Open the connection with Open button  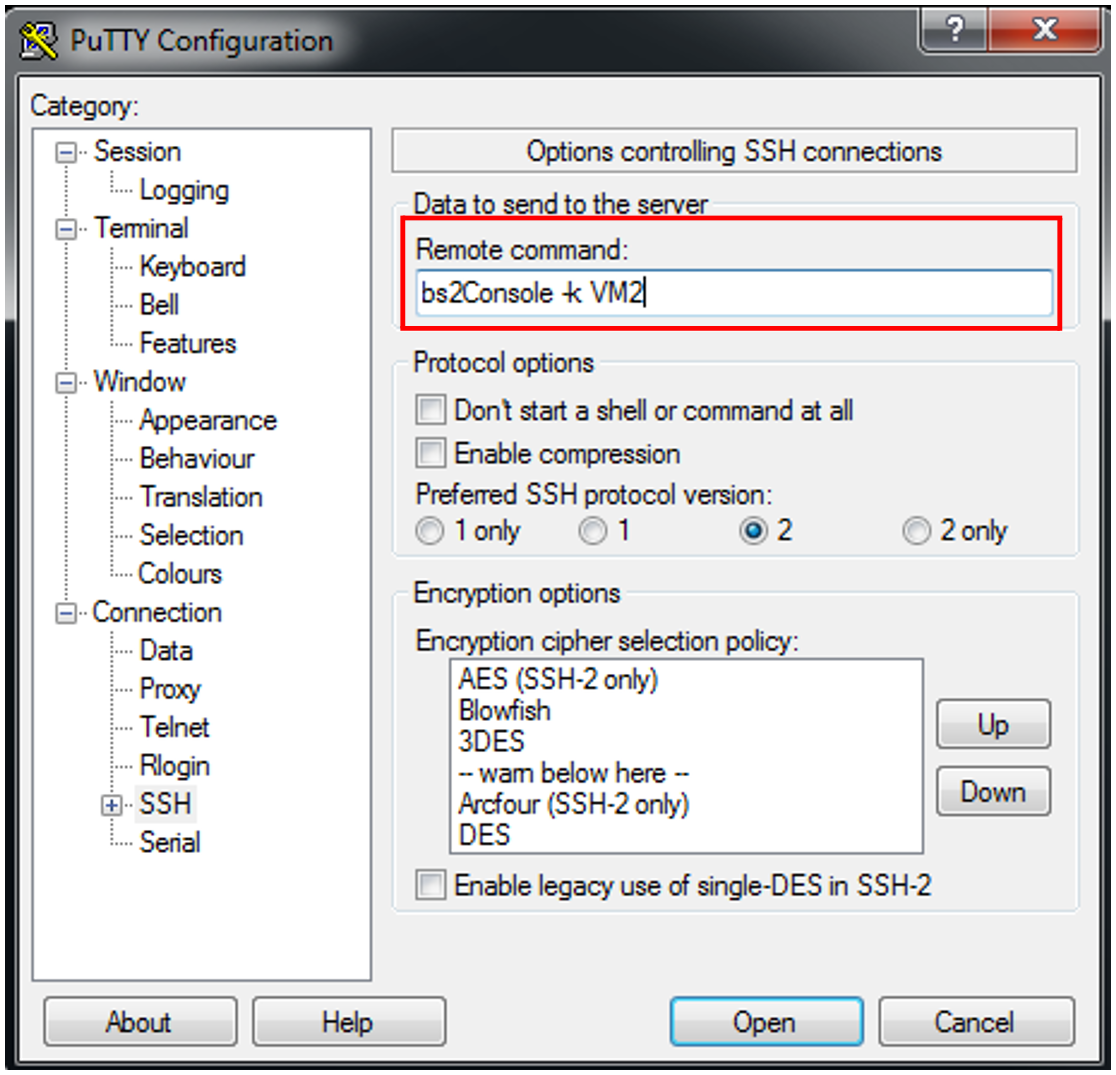(766, 1022)
